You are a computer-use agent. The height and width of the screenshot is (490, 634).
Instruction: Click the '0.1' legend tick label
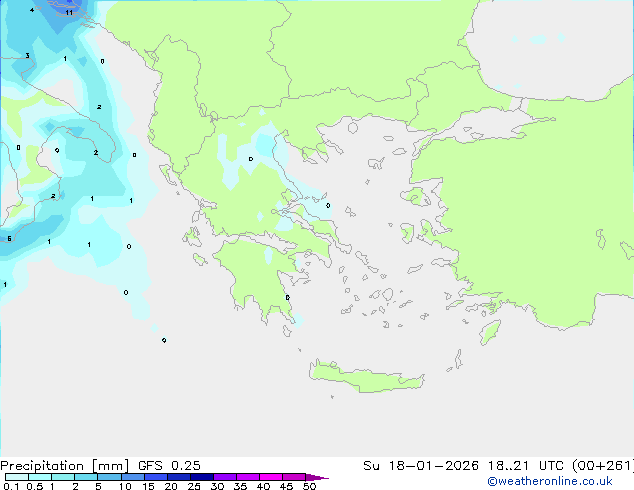(x=11, y=486)
